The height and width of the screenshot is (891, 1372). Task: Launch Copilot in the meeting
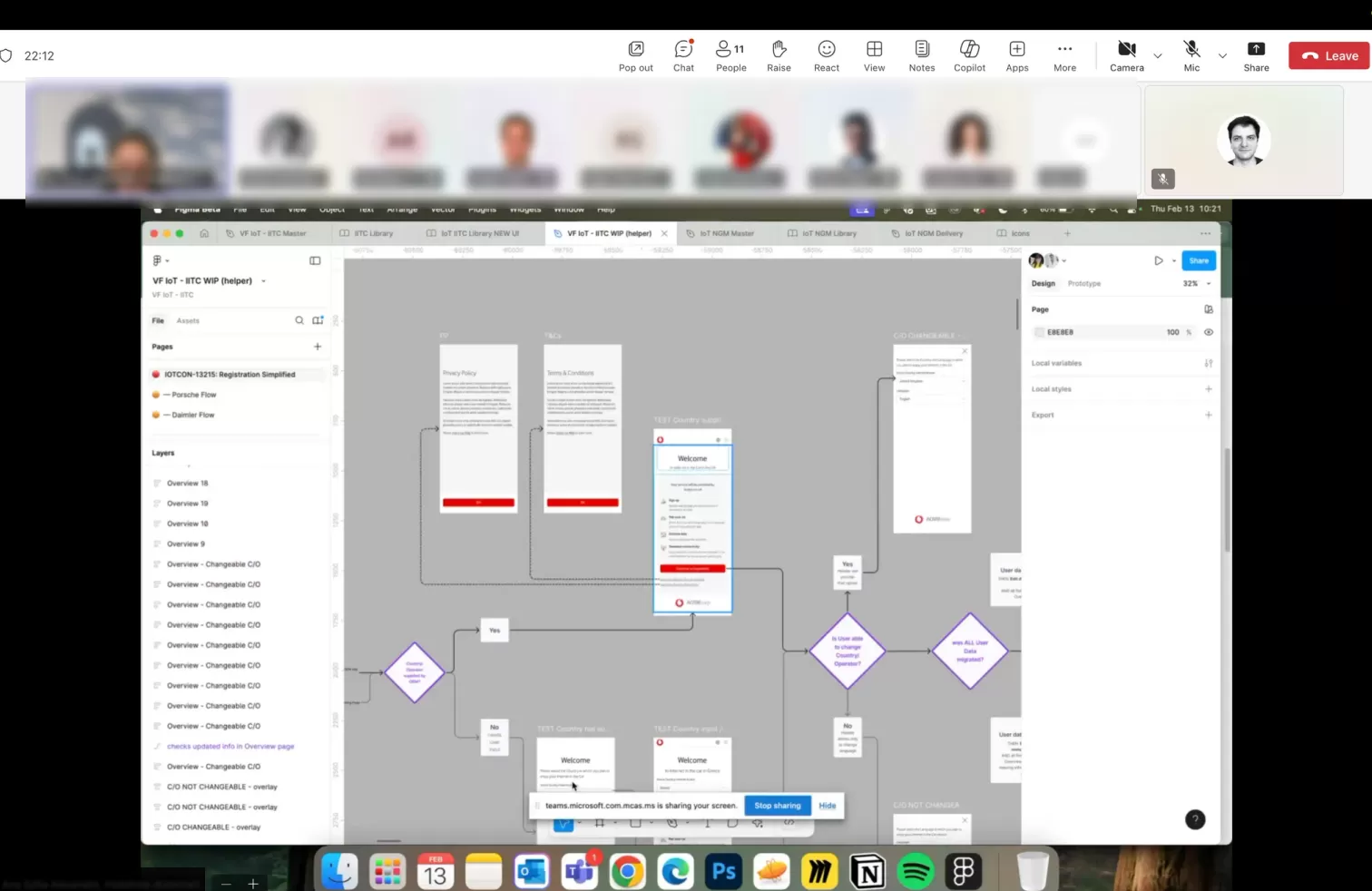click(969, 55)
